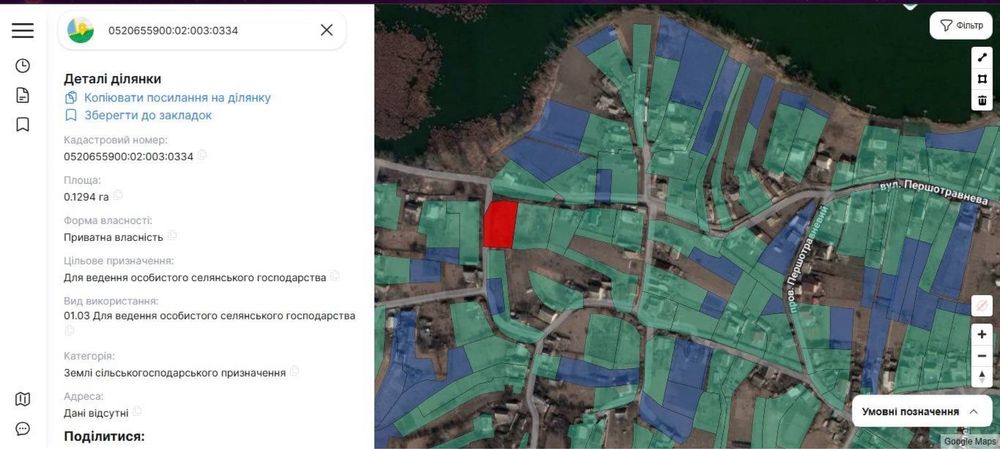The width and height of the screenshot is (1000, 449).
Task: Open search history clock icon
Action: (22, 66)
